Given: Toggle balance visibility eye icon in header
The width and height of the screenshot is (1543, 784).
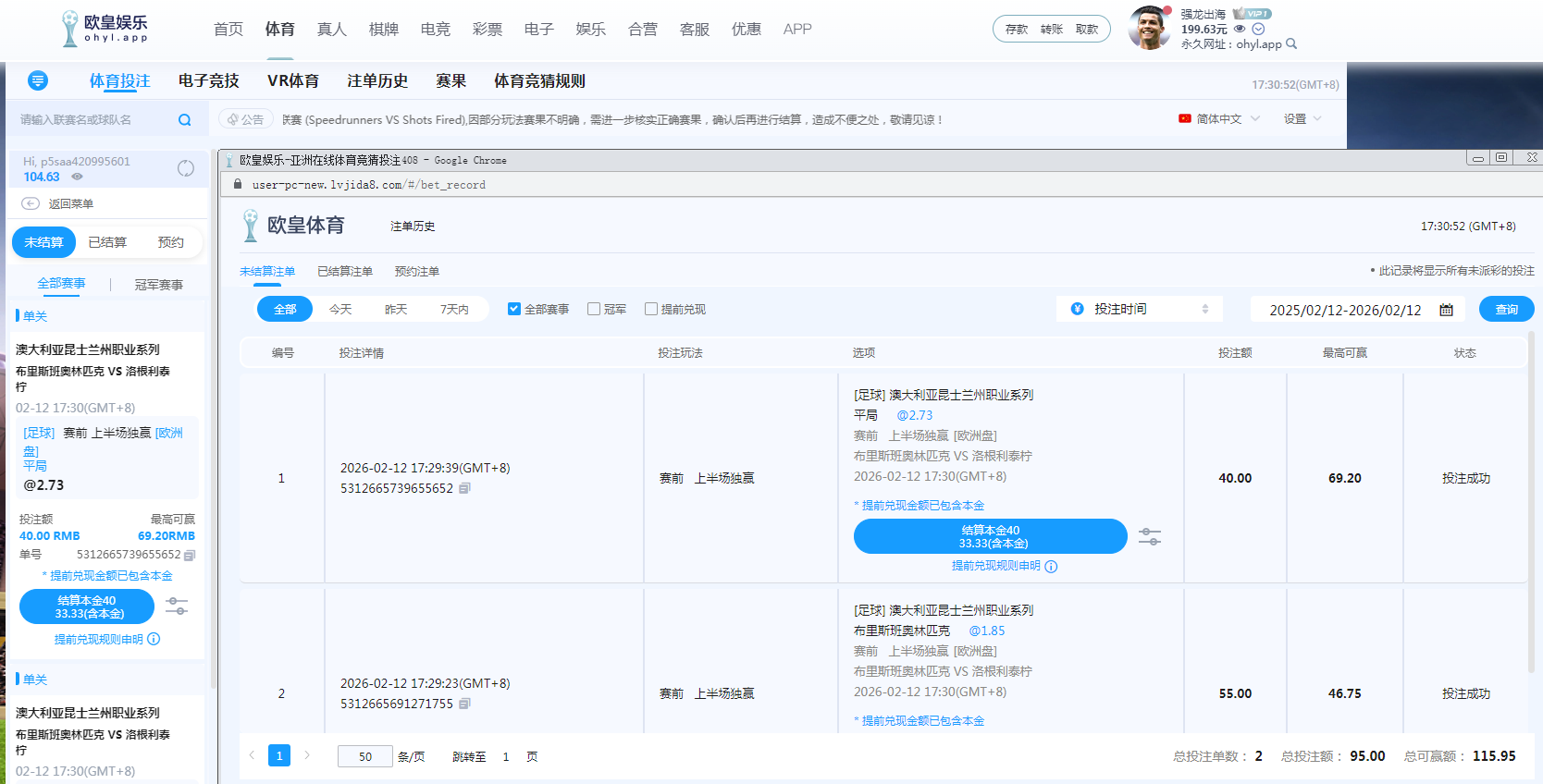Looking at the screenshot, I should (x=1240, y=29).
